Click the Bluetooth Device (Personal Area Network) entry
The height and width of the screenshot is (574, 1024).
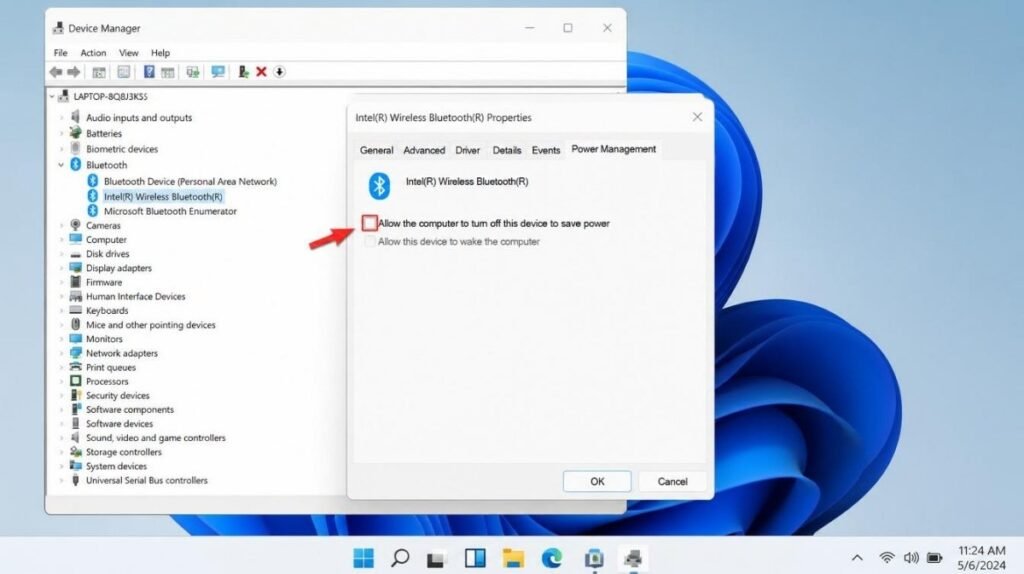[x=190, y=182]
